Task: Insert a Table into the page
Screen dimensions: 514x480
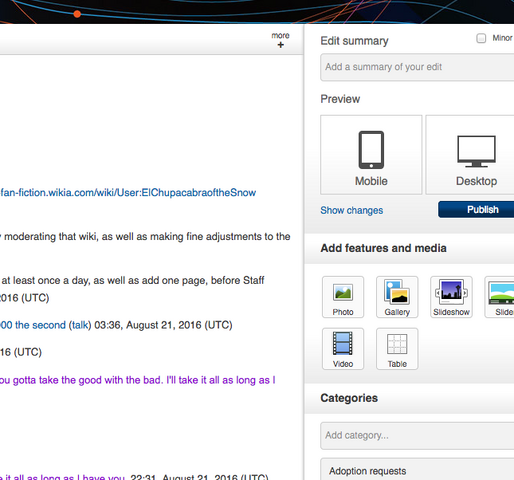Action: tap(397, 349)
